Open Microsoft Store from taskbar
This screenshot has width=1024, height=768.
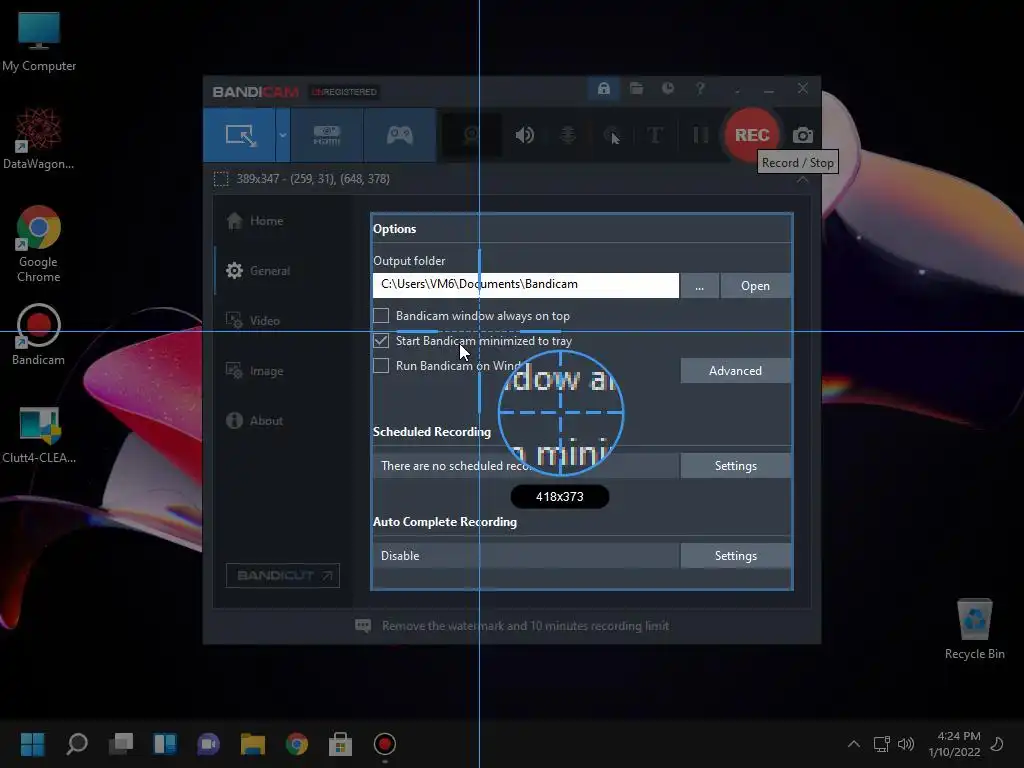coord(340,744)
